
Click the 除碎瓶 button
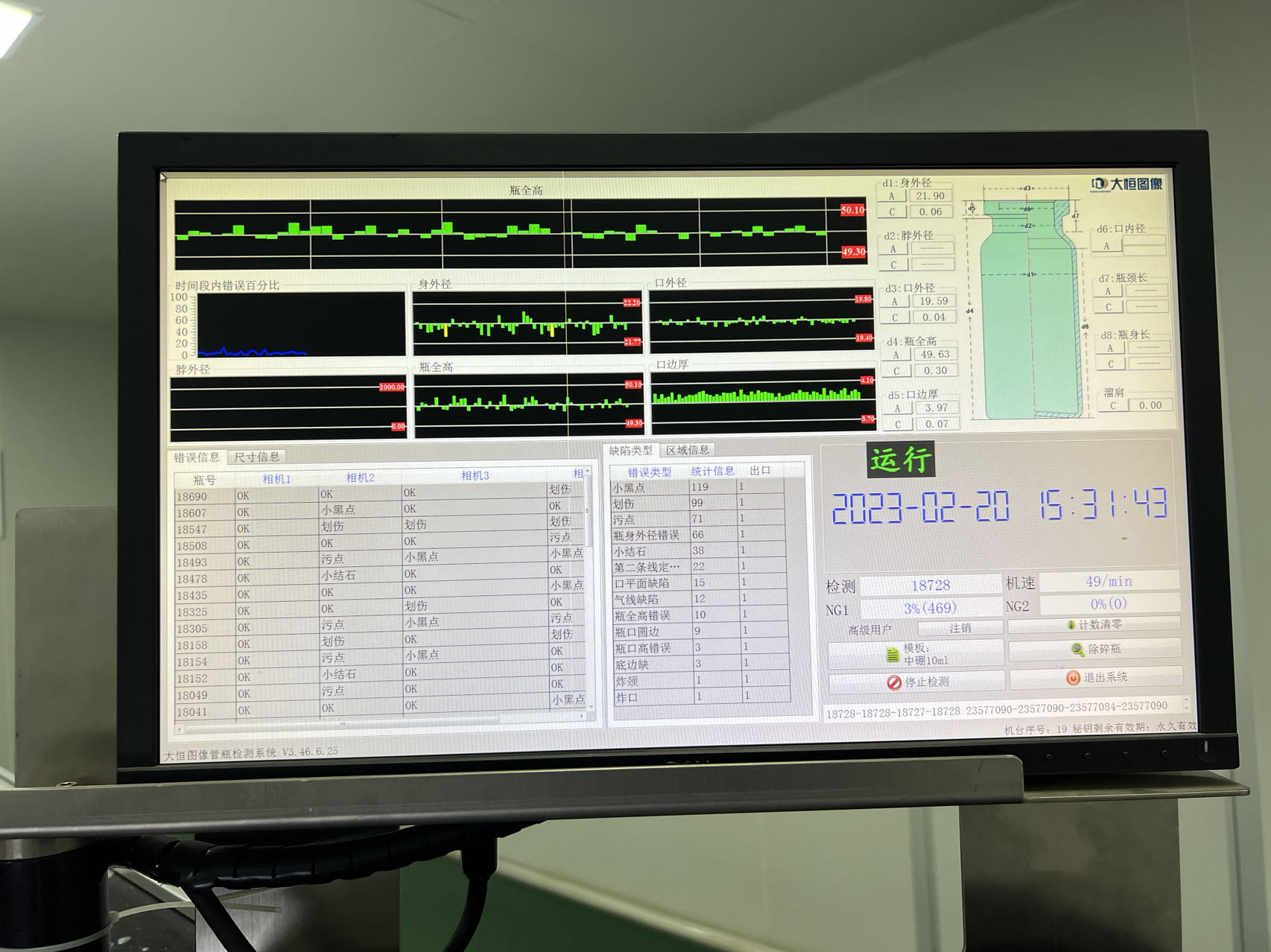pos(1095,650)
